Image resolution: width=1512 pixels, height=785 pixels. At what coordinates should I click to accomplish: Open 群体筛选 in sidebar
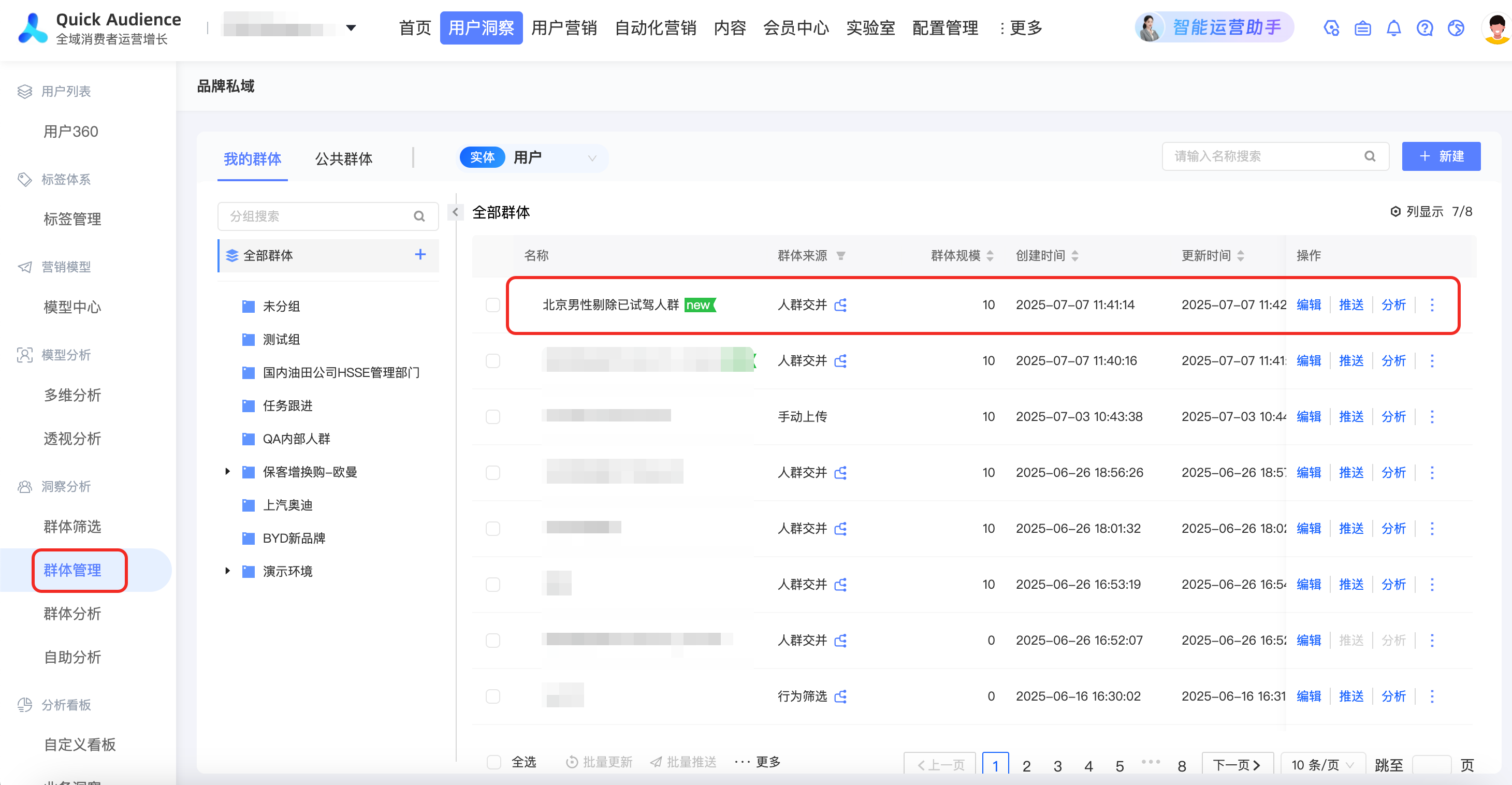73,526
